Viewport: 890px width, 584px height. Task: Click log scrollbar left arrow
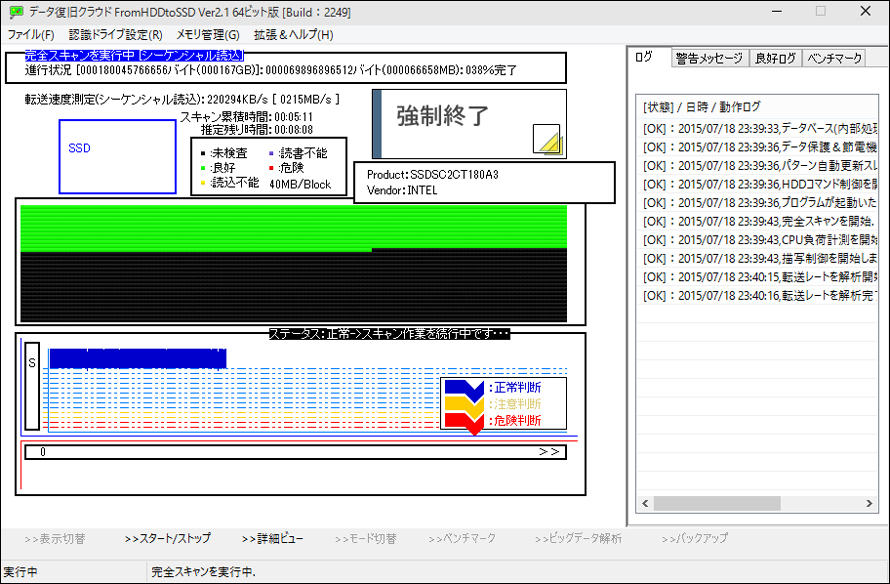tap(645, 503)
